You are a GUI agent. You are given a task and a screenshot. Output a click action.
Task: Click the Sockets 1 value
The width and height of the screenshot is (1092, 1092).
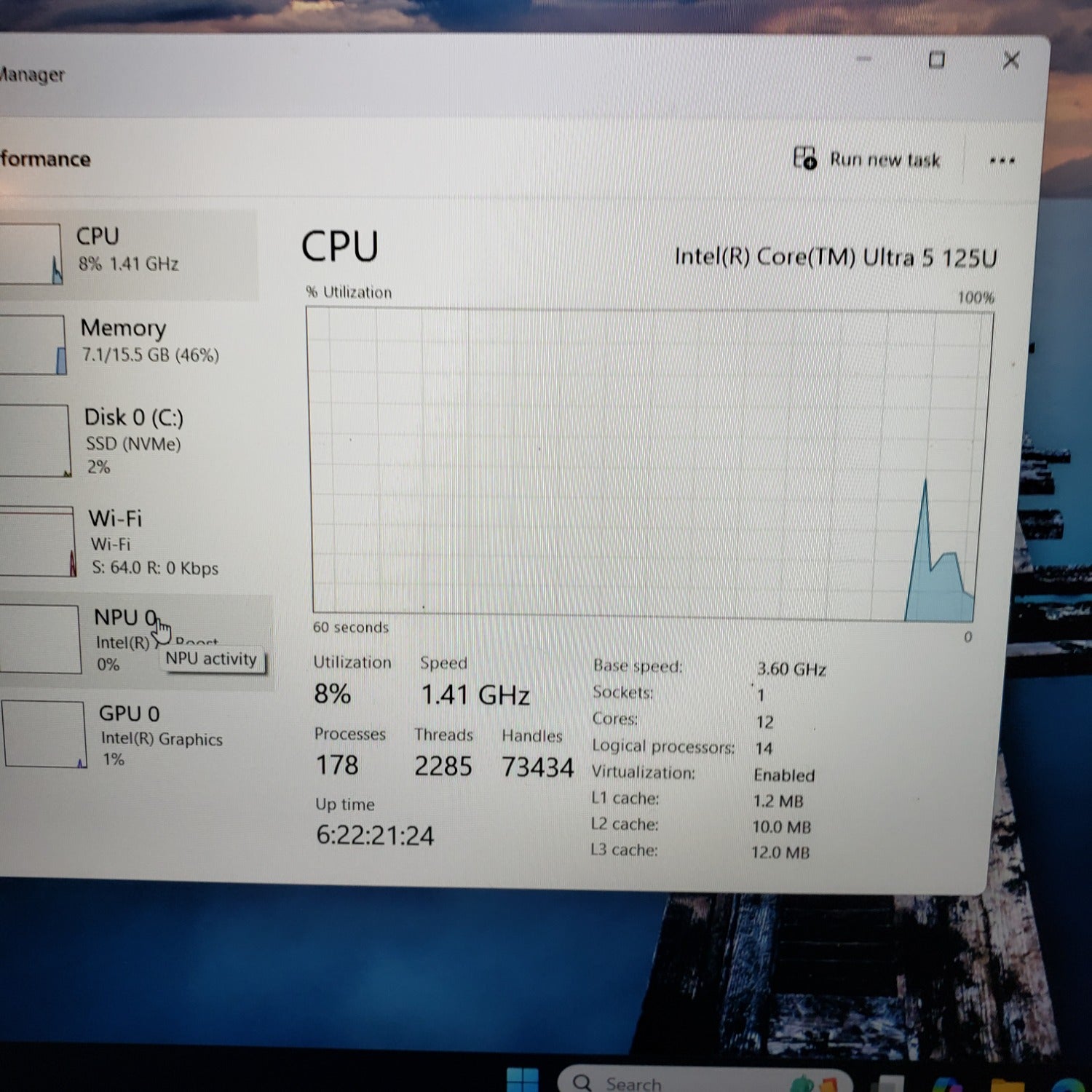click(761, 695)
